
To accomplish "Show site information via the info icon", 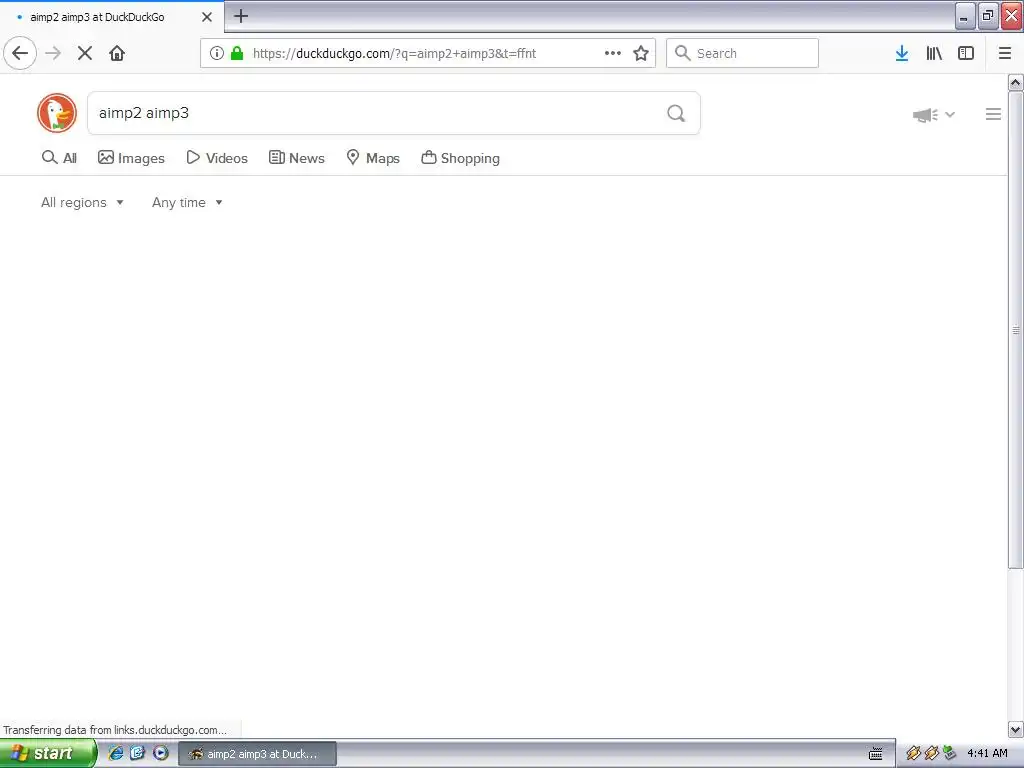I will click(217, 53).
